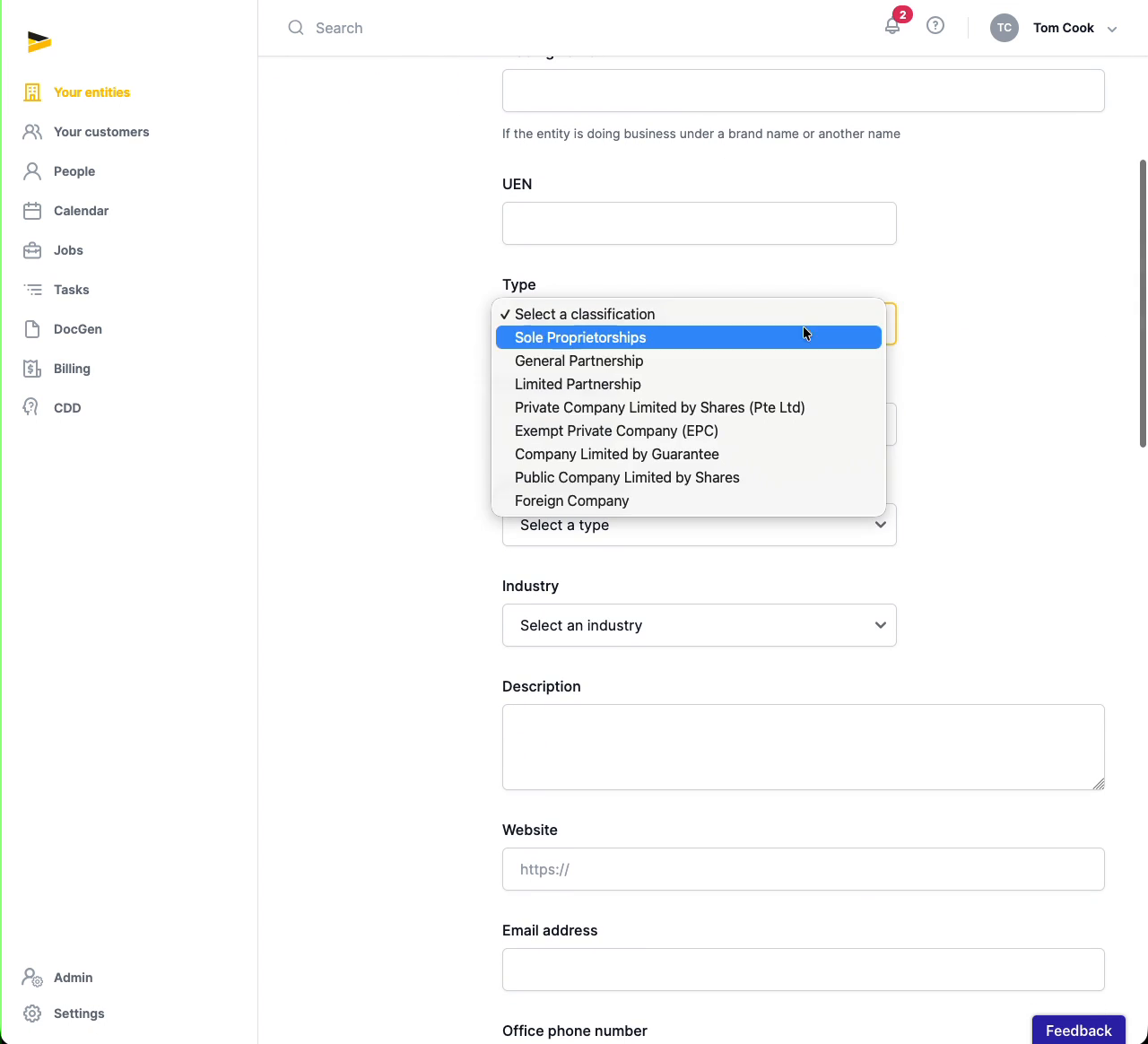The height and width of the screenshot is (1044, 1148).
Task: Click the TC avatar circle
Action: coord(1004,28)
